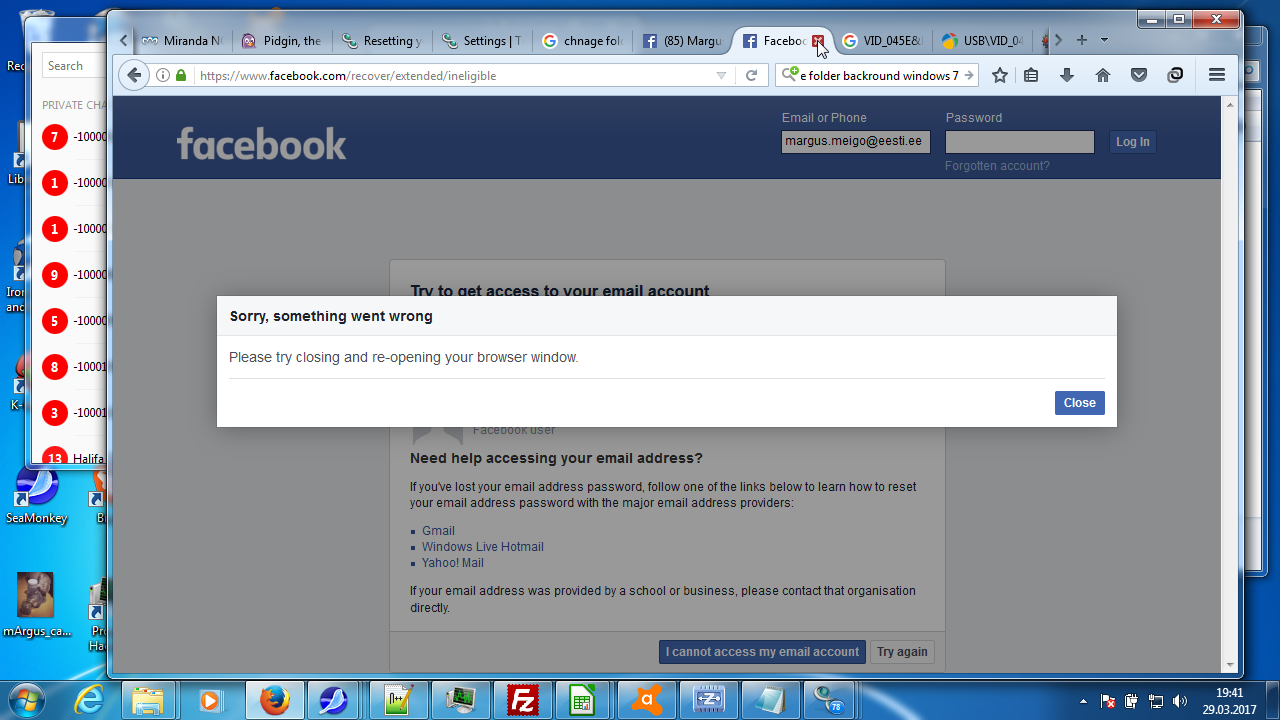Open the address bar history dropdown

pyautogui.click(x=721, y=75)
